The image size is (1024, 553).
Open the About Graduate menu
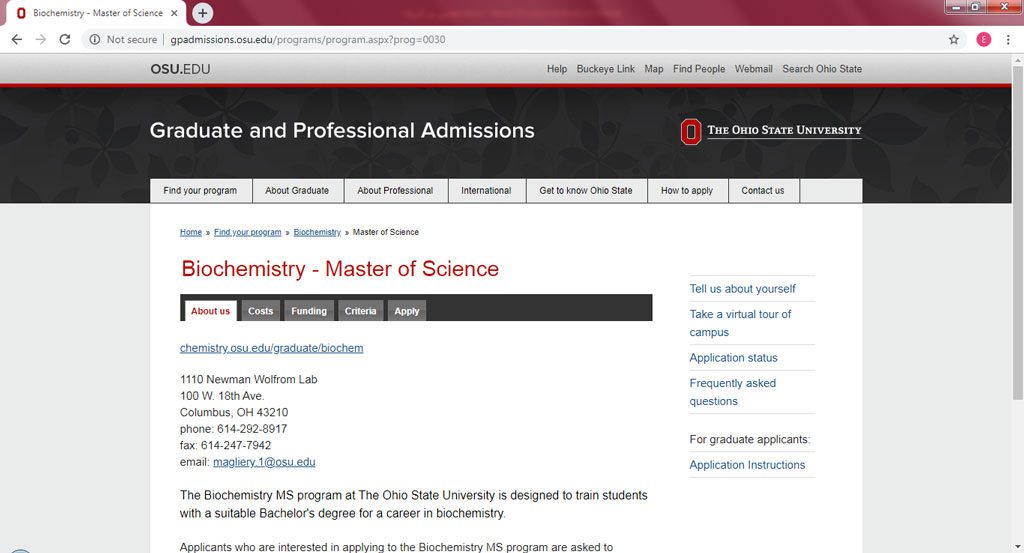pyautogui.click(x=297, y=191)
